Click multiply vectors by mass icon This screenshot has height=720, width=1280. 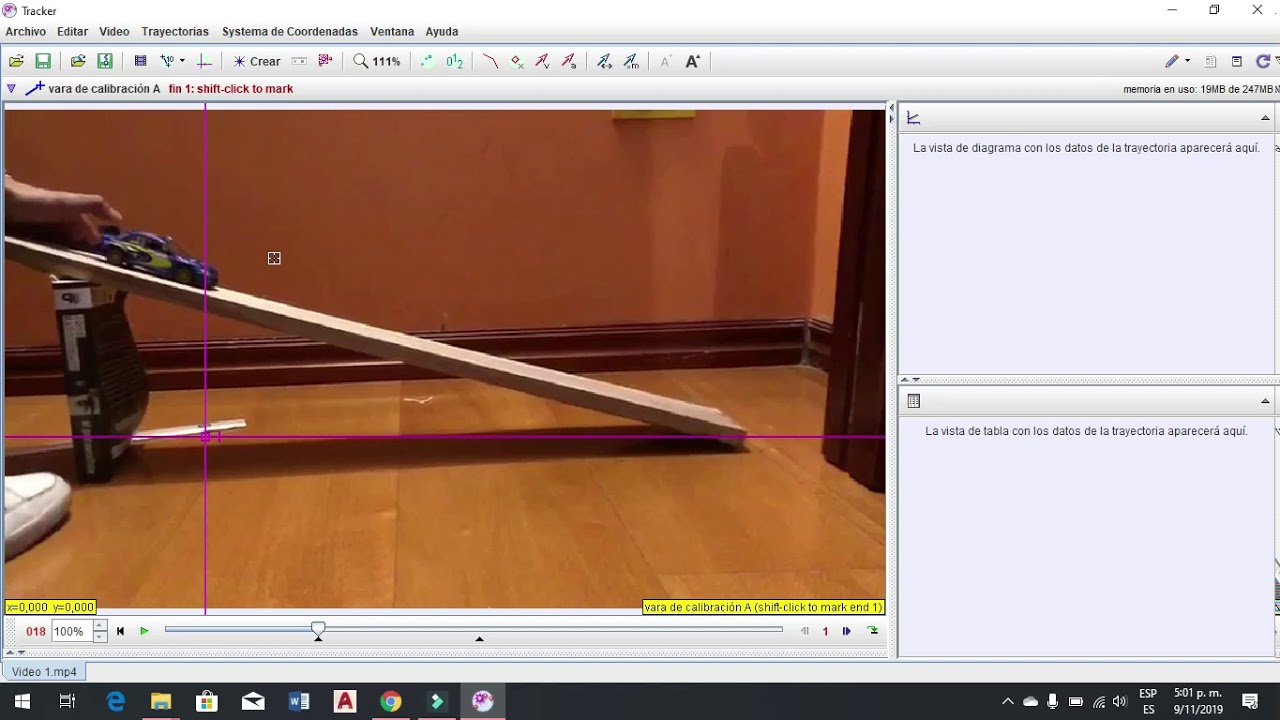pyautogui.click(x=631, y=61)
